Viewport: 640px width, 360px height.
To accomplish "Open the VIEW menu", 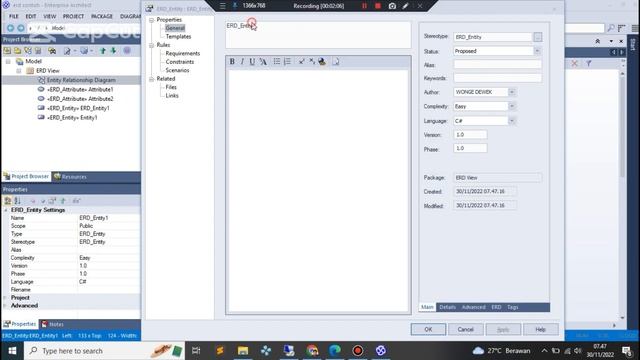I will (x=49, y=16).
